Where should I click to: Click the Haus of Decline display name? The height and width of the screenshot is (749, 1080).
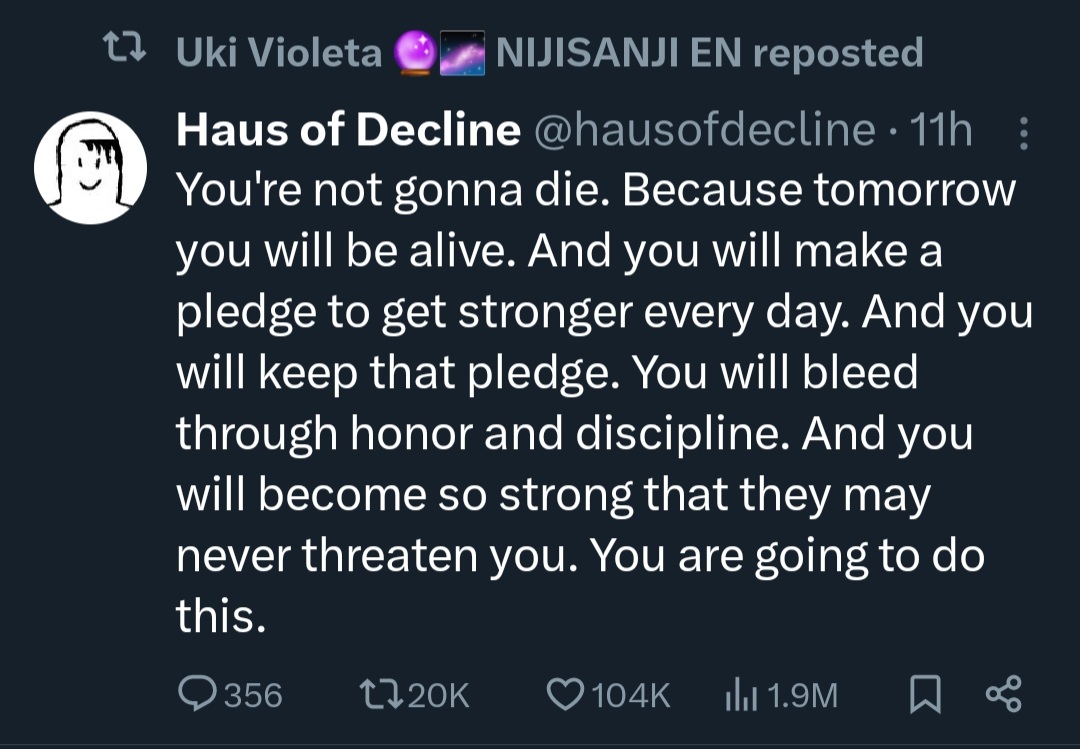[348, 130]
